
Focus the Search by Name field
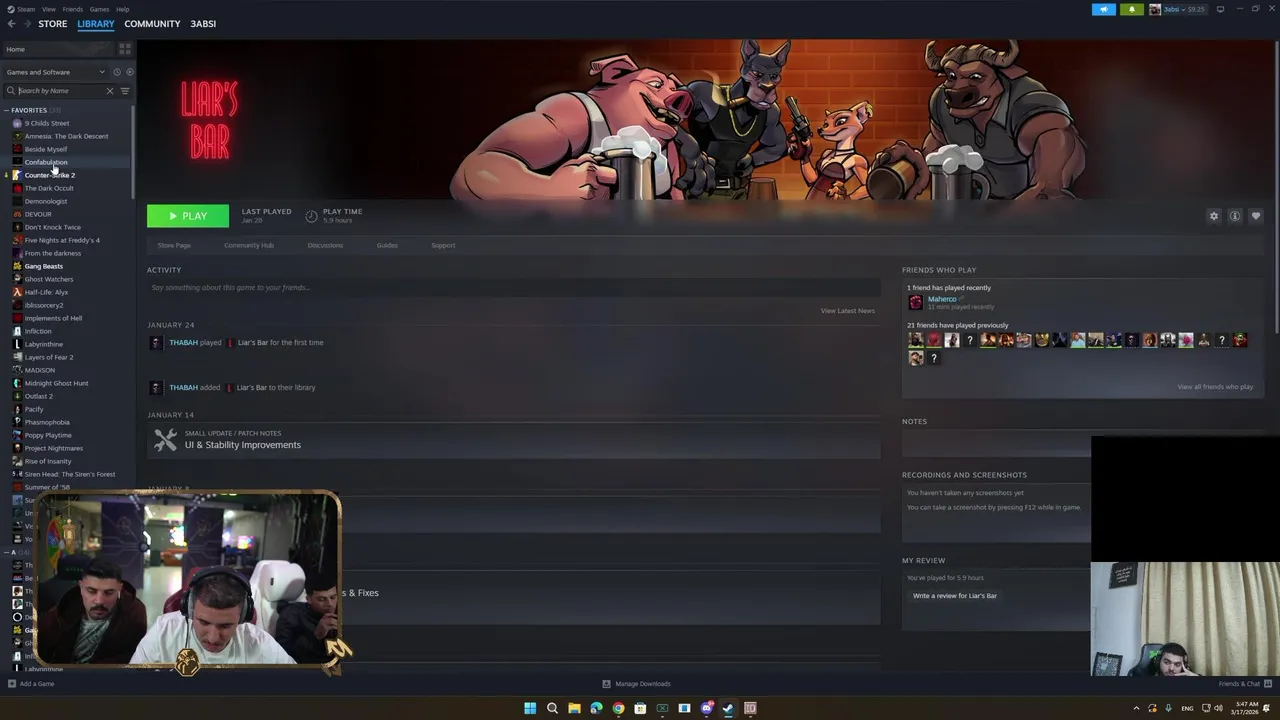click(60, 91)
